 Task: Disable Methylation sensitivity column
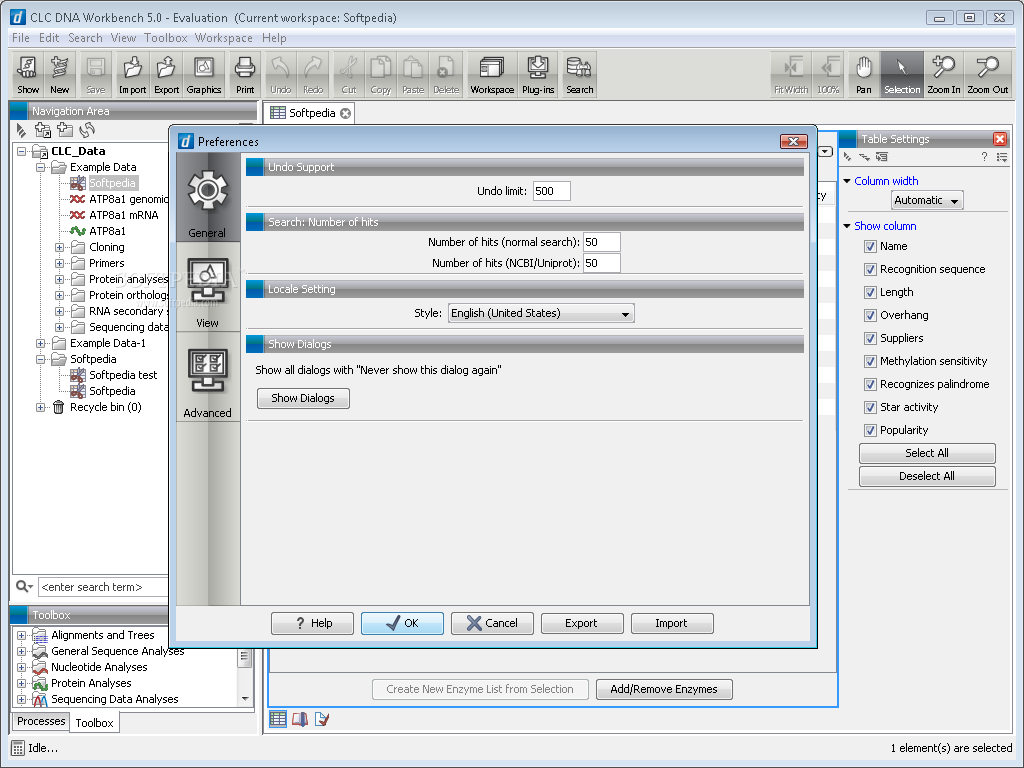click(x=870, y=361)
